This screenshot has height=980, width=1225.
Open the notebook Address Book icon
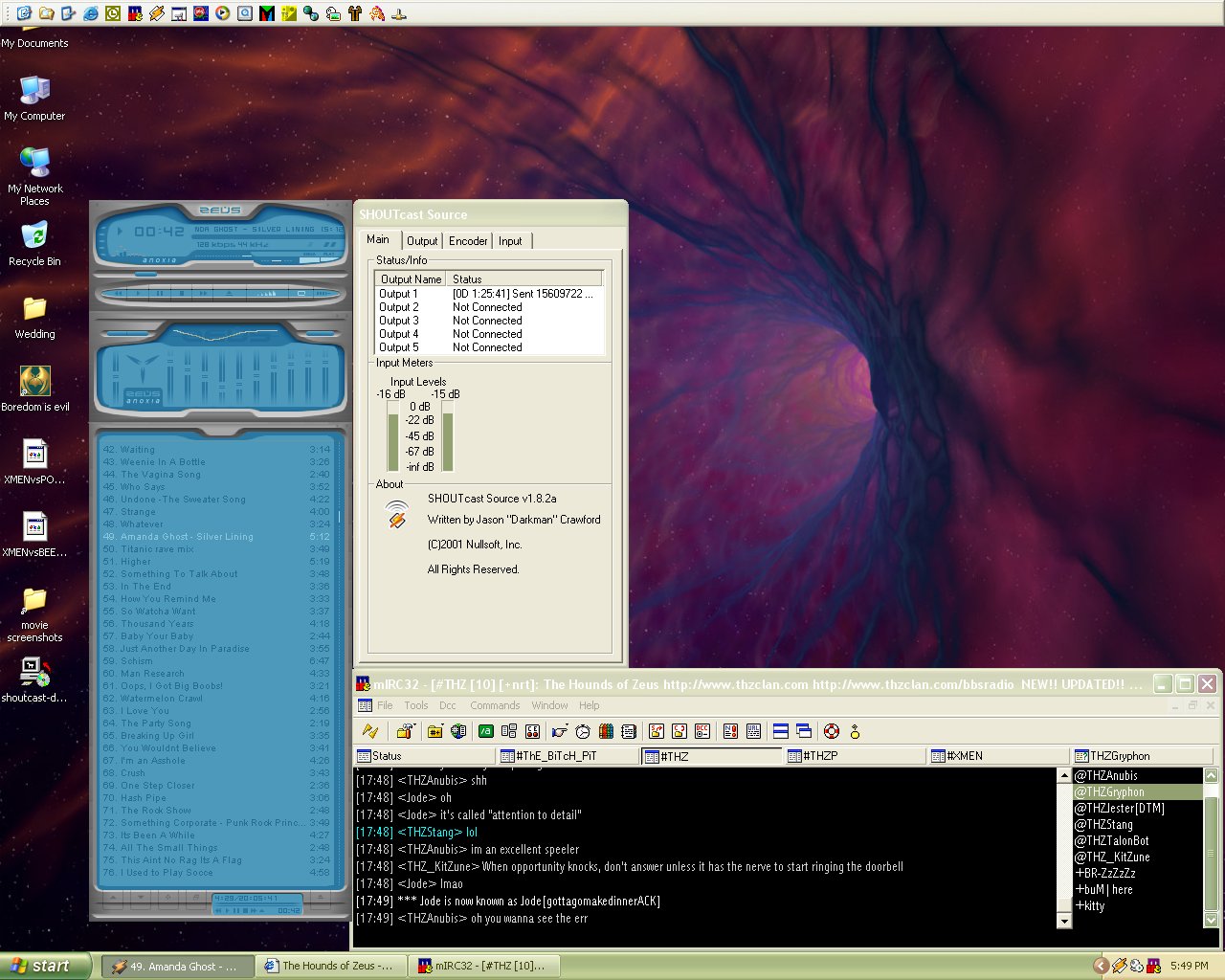[x=629, y=731]
